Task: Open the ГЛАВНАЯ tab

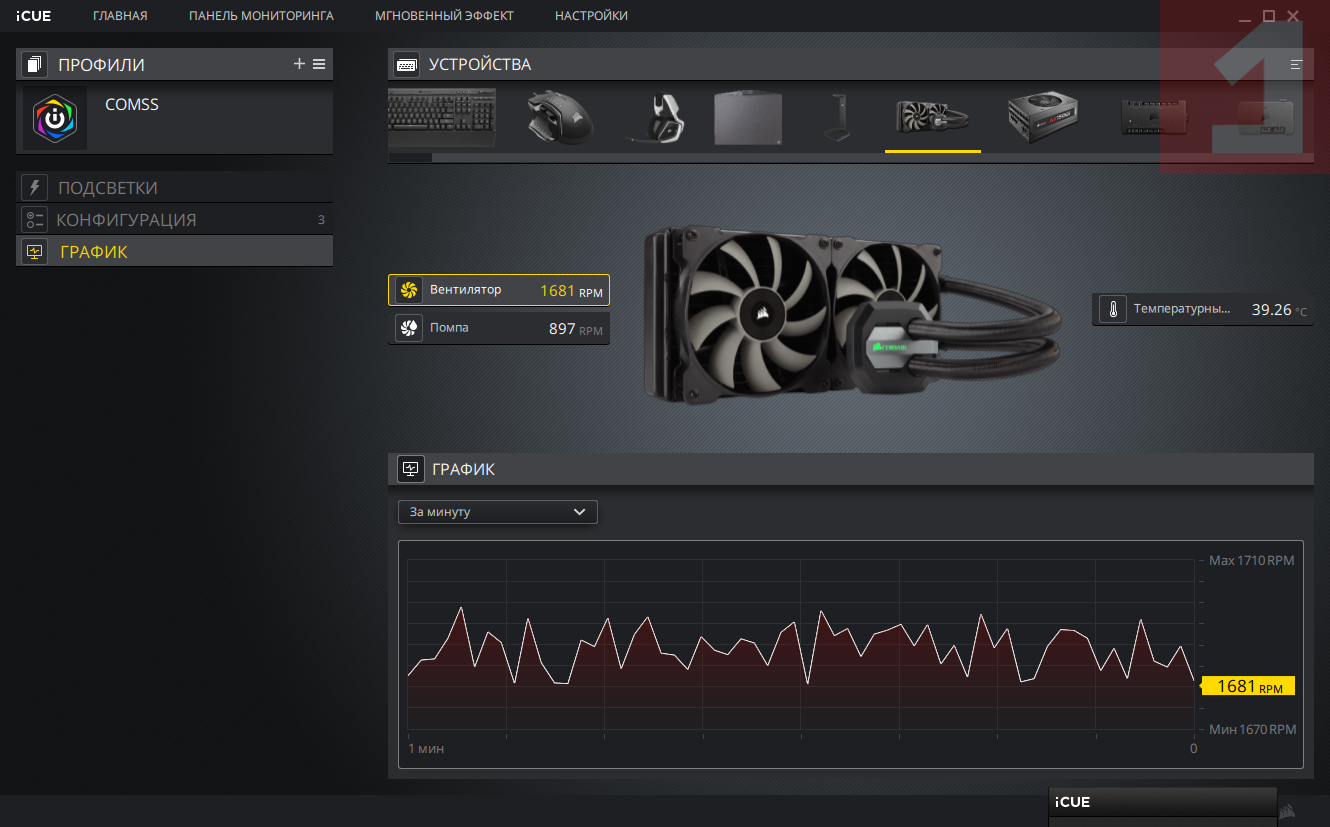Action: point(120,16)
